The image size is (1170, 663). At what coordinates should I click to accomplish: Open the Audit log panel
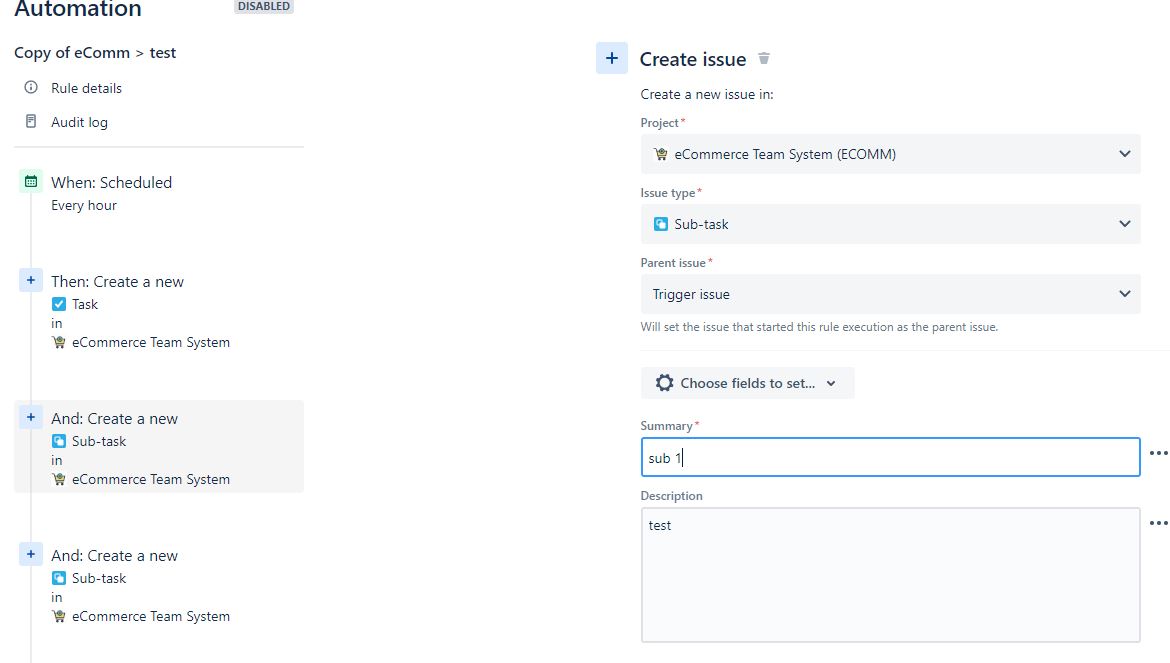pyautogui.click(x=79, y=121)
